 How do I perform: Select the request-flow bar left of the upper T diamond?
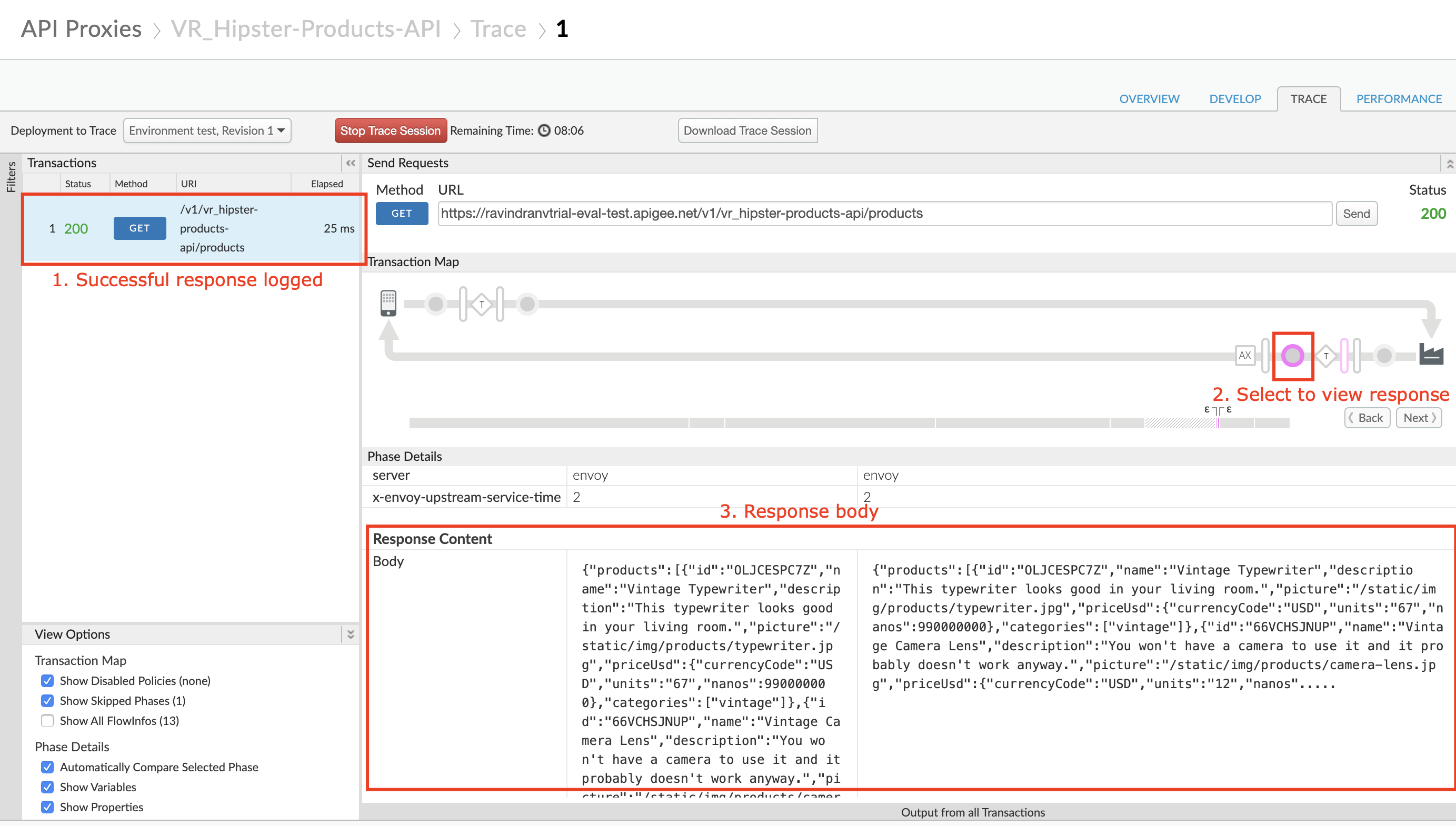[x=463, y=304]
